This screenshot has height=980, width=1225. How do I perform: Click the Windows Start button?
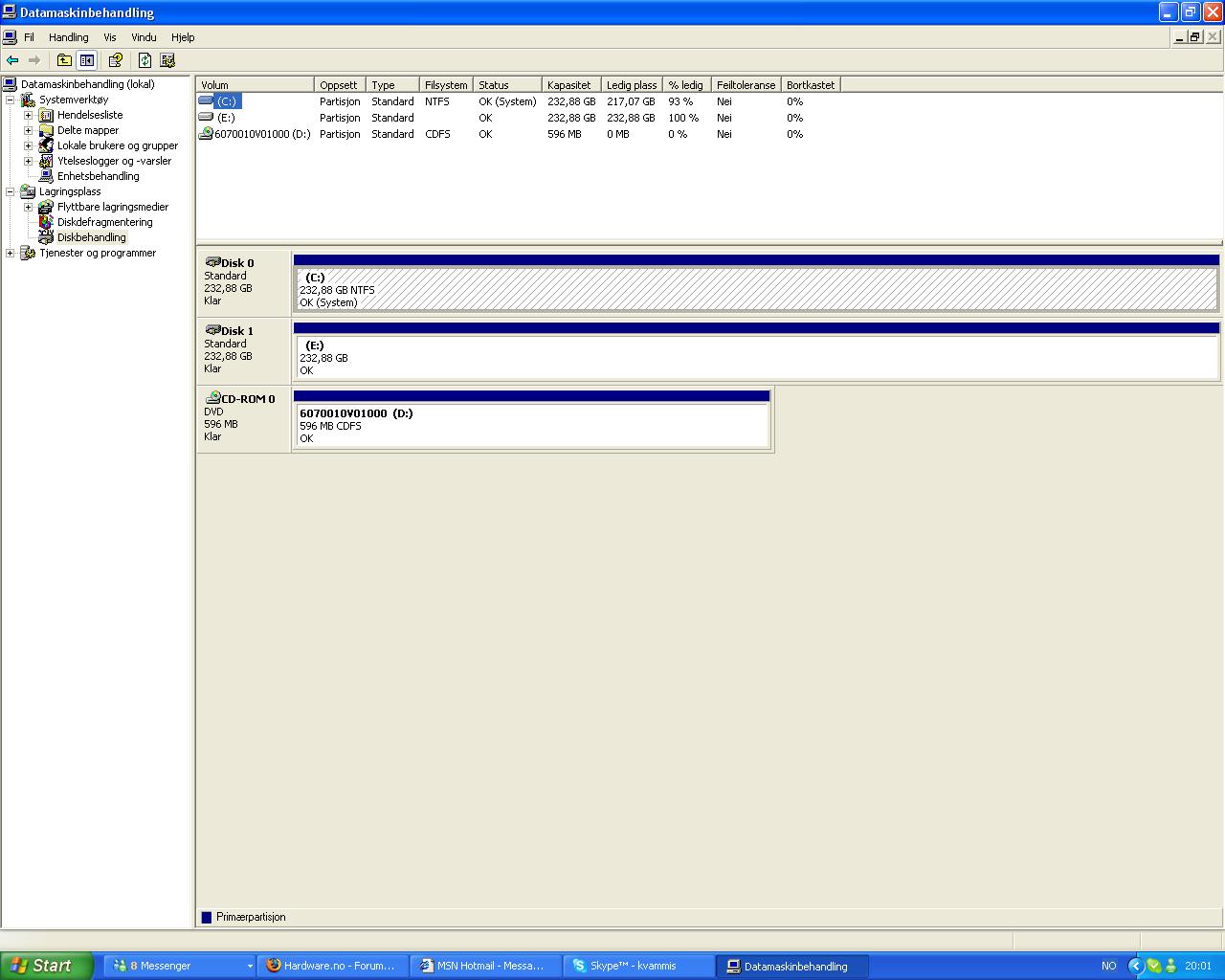(x=47, y=966)
